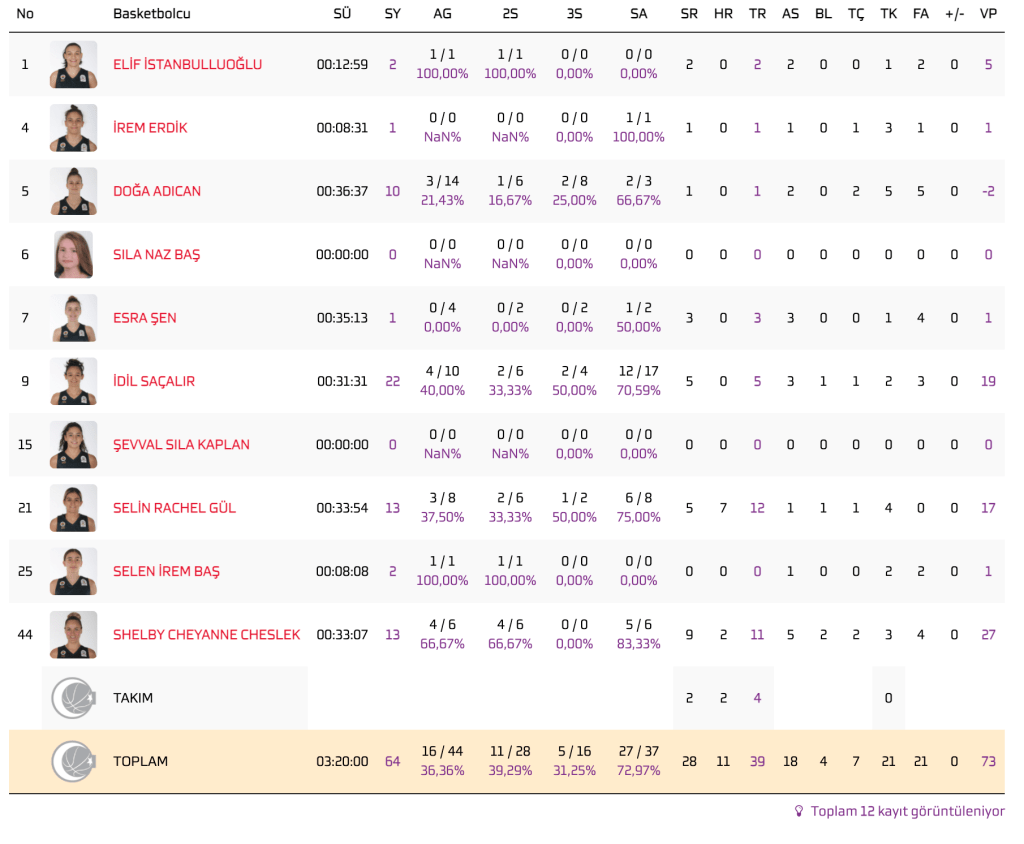This screenshot has width=1024, height=844.
Task: Open SELEN İREM BAŞ profile link
Action: pos(166,571)
